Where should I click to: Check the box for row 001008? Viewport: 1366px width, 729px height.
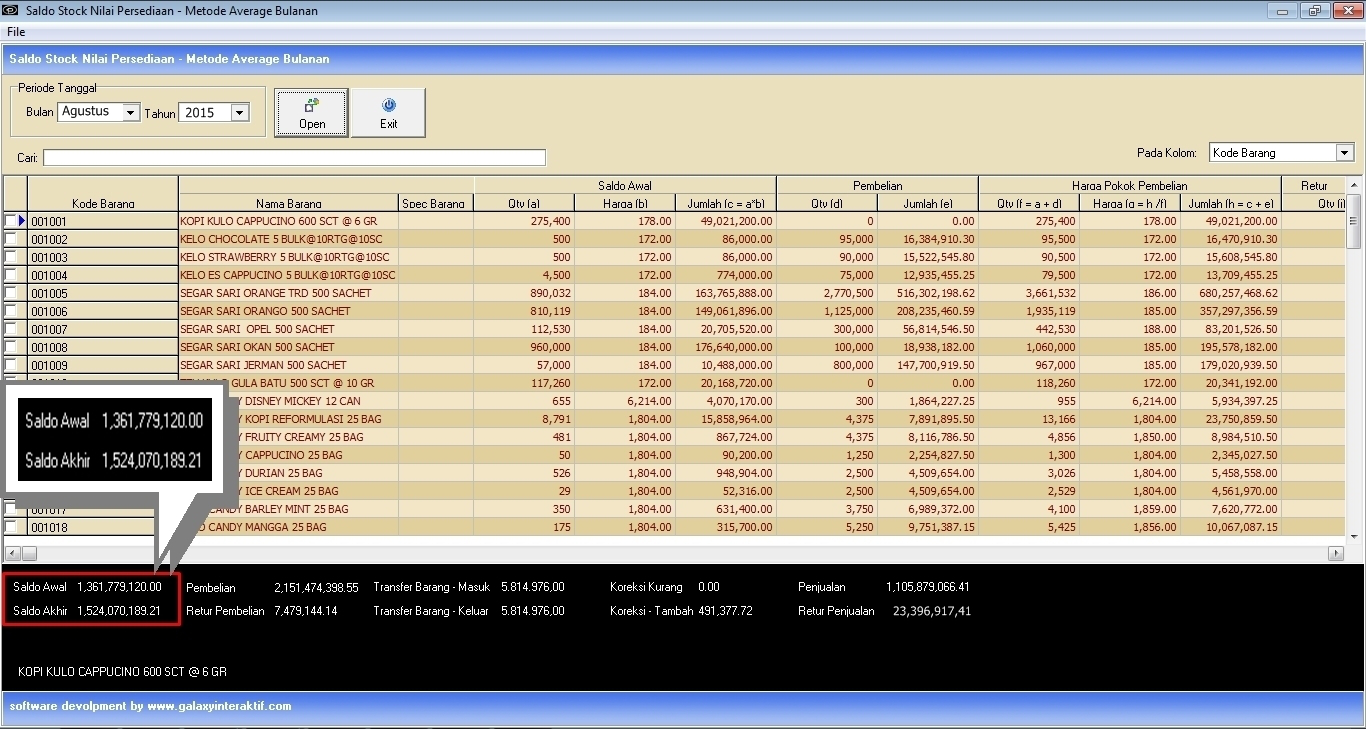tap(11, 347)
